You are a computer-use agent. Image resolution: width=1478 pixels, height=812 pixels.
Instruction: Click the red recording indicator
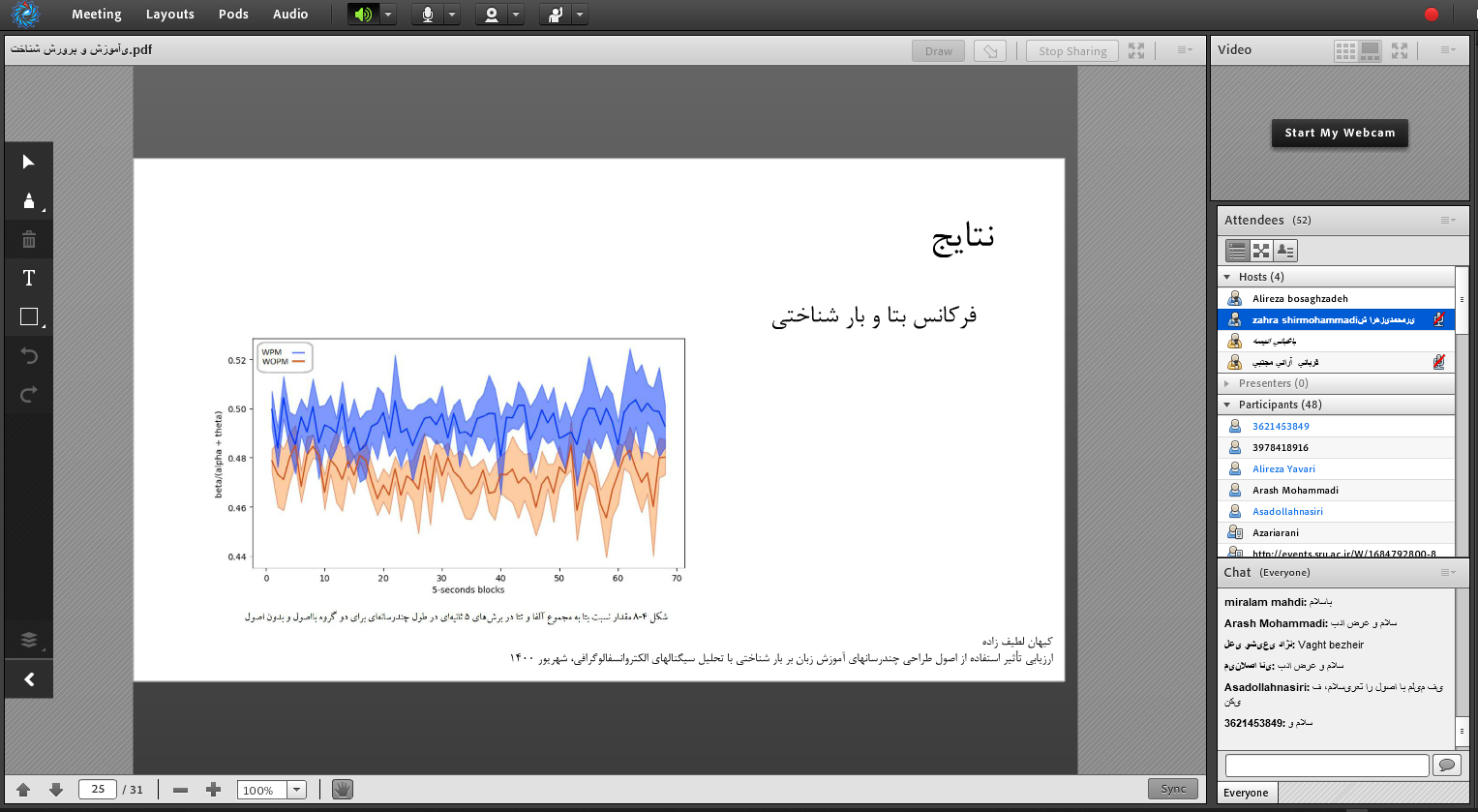click(1432, 15)
